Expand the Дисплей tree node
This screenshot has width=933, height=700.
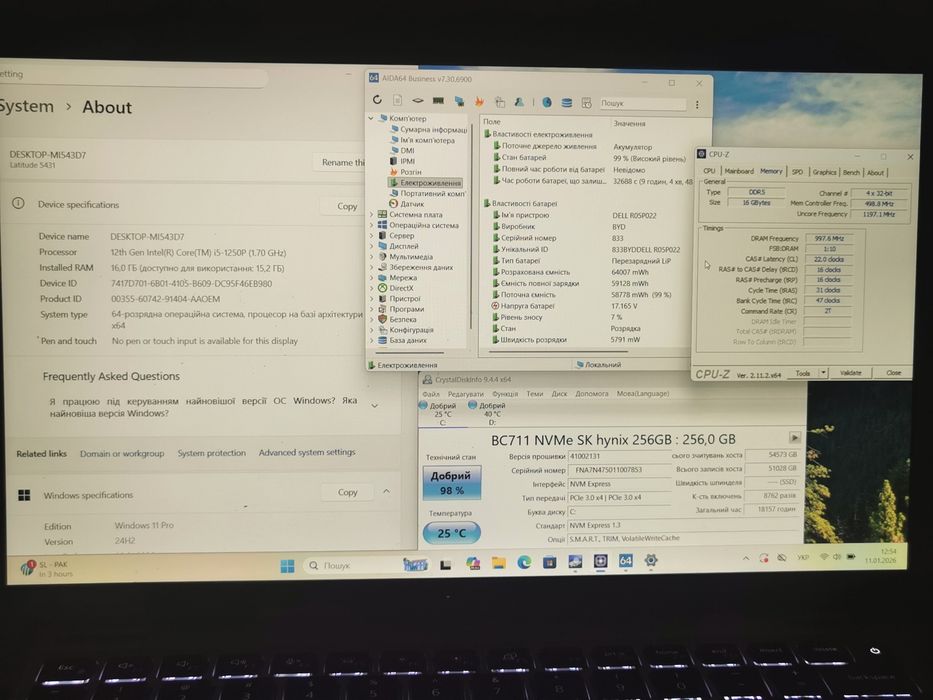[x=372, y=246]
